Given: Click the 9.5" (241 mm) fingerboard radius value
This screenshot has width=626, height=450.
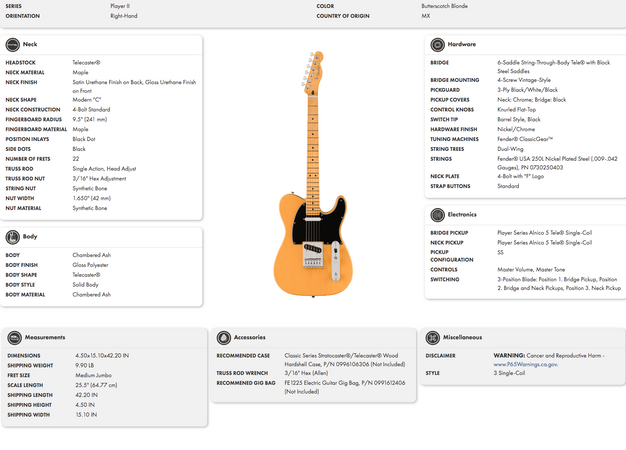Looking at the screenshot, I should [x=90, y=119].
